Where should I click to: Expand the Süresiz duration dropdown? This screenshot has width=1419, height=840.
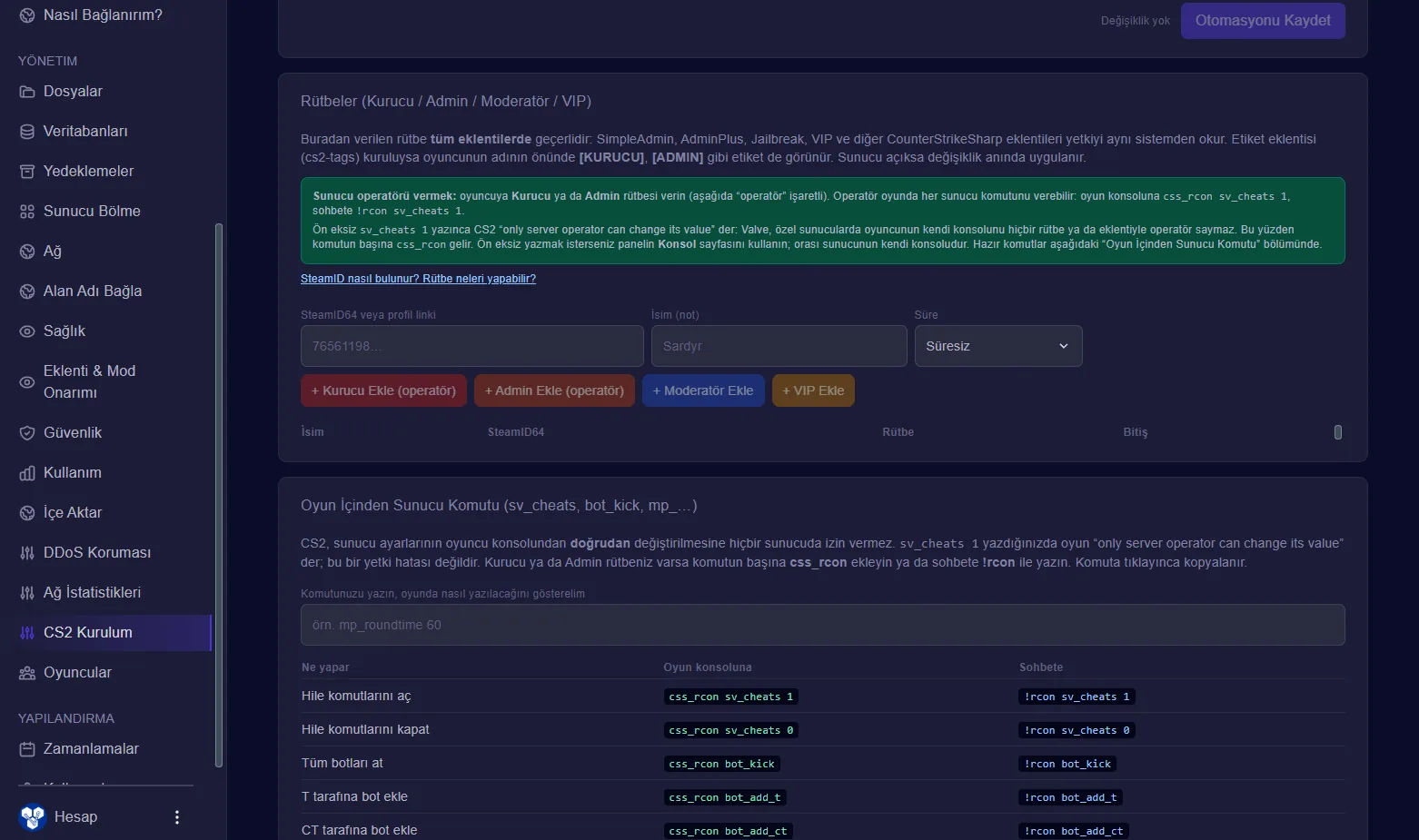click(x=998, y=346)
